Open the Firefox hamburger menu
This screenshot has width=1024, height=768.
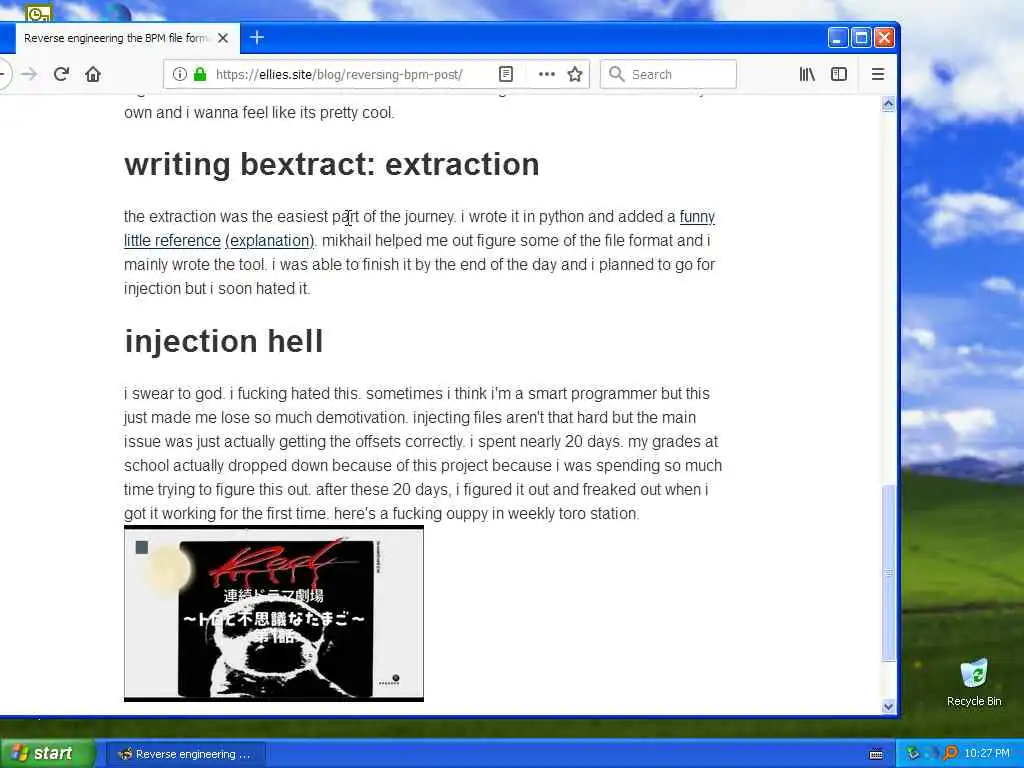pos(878,74)
